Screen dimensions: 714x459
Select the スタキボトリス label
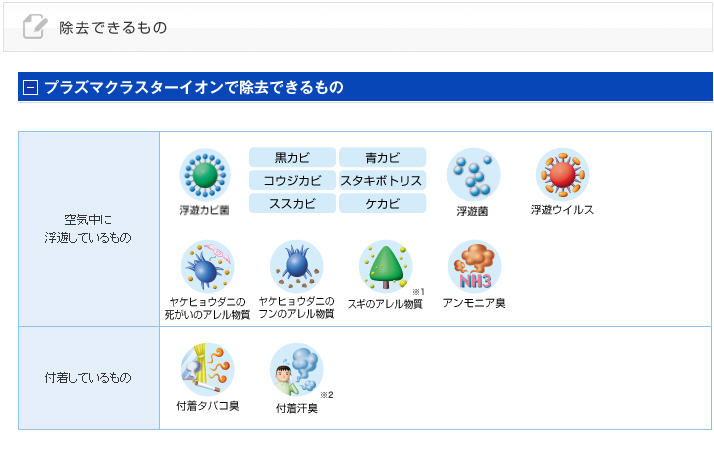382,180
